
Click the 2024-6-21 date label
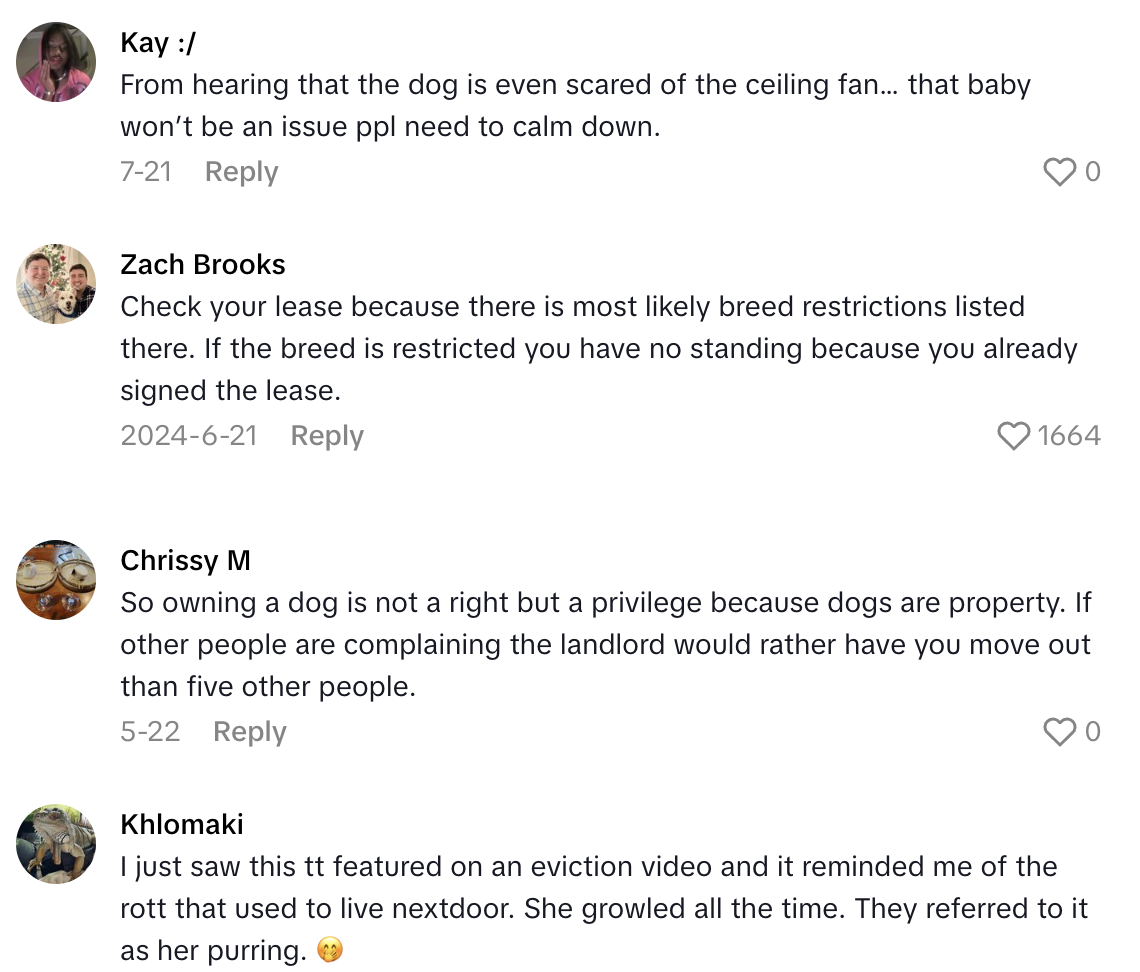[x=189, y=436]
